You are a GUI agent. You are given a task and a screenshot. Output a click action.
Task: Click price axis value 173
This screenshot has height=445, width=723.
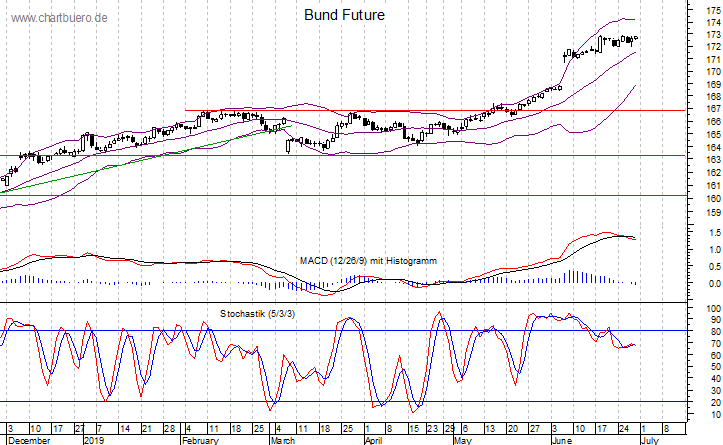click(x=713, y=35)
